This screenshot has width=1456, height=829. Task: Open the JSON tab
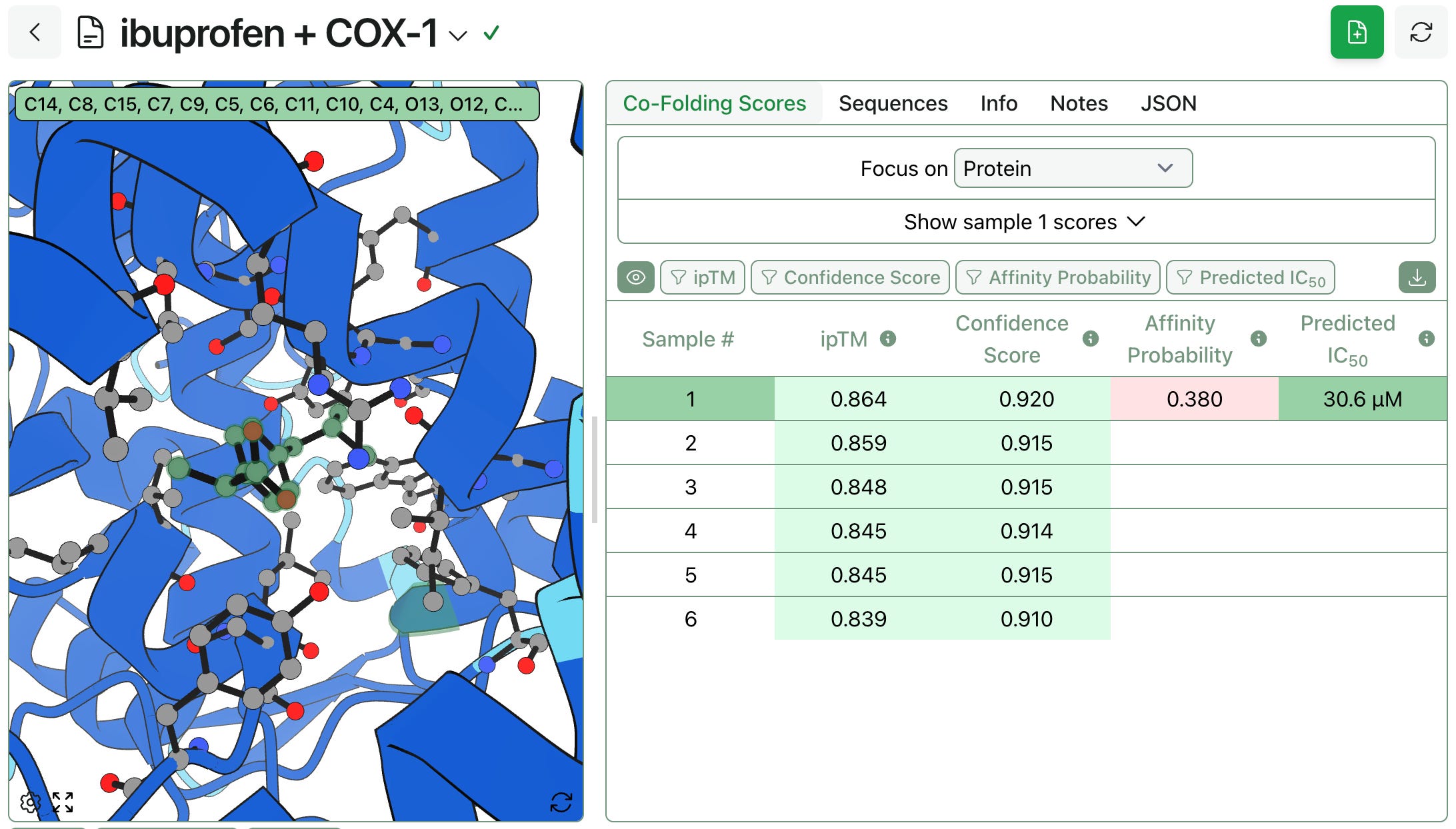point(1168,103)
